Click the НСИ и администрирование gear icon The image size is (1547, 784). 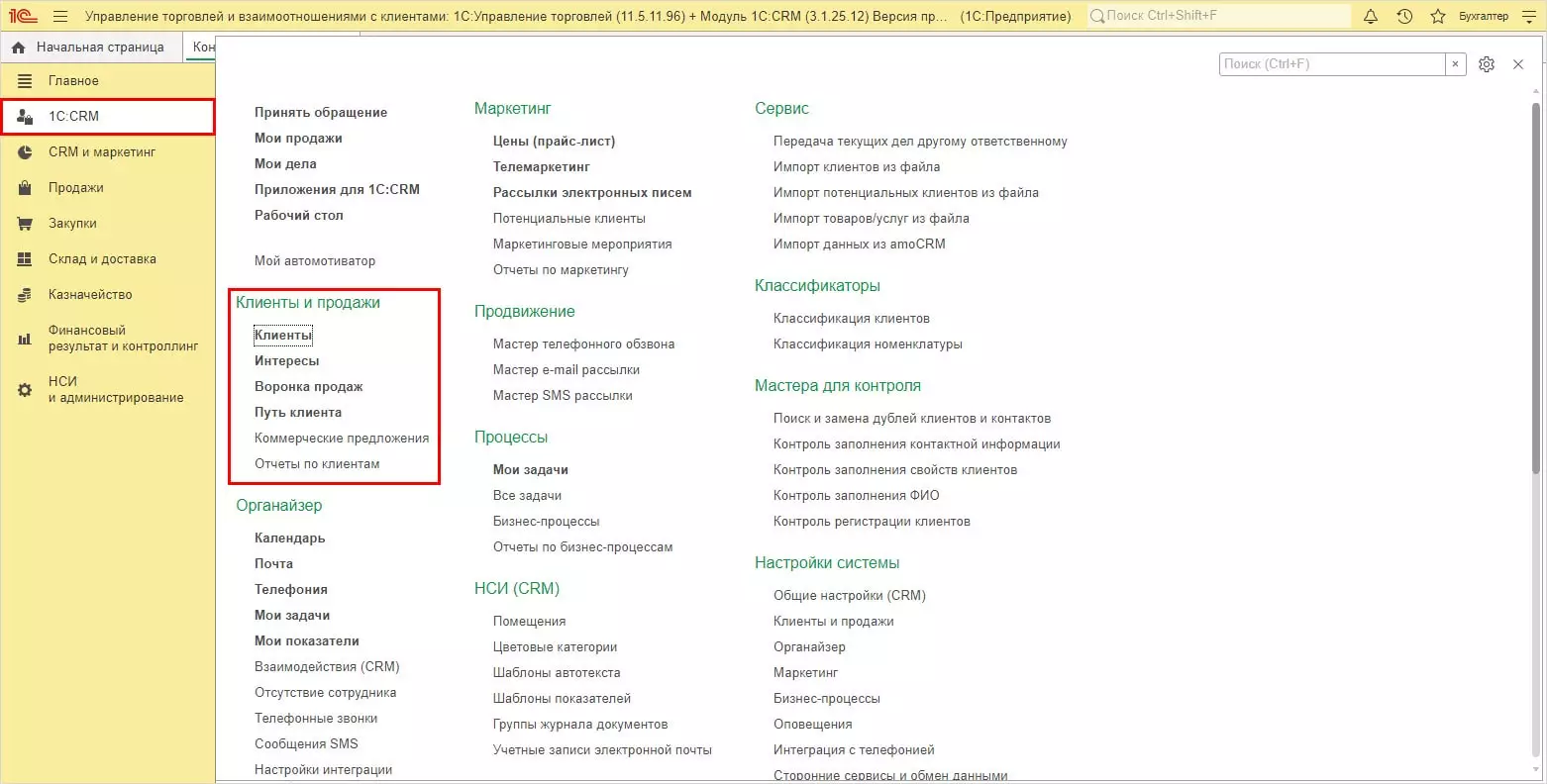click(x=25, y=390)
